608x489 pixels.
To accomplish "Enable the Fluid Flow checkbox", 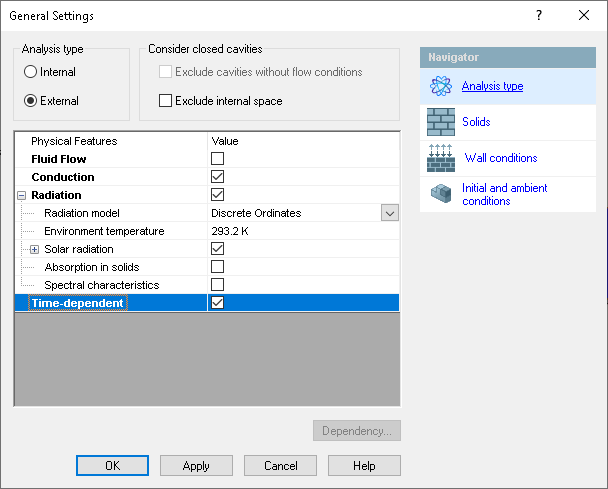I will (217, 159).
